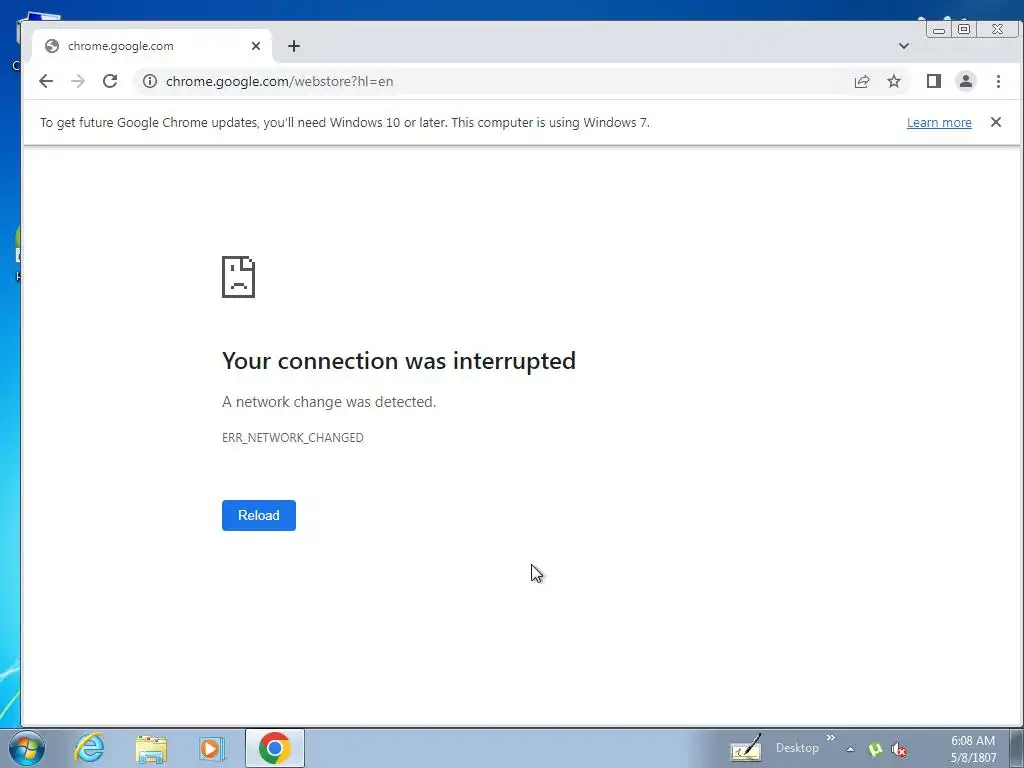This screenshot has height=768, width=1024.
Task: Open the tablet input panel icon
Action: (746, 748)
